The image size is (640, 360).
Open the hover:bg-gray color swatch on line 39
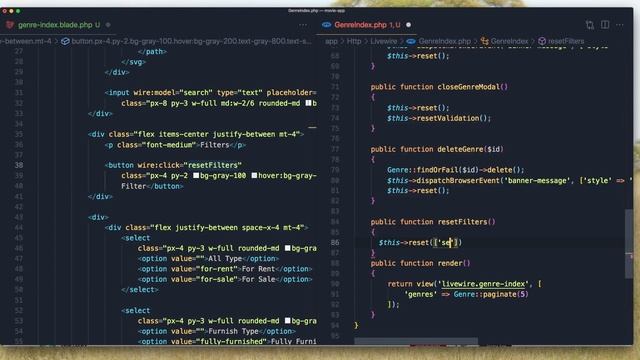pos(254,176)
